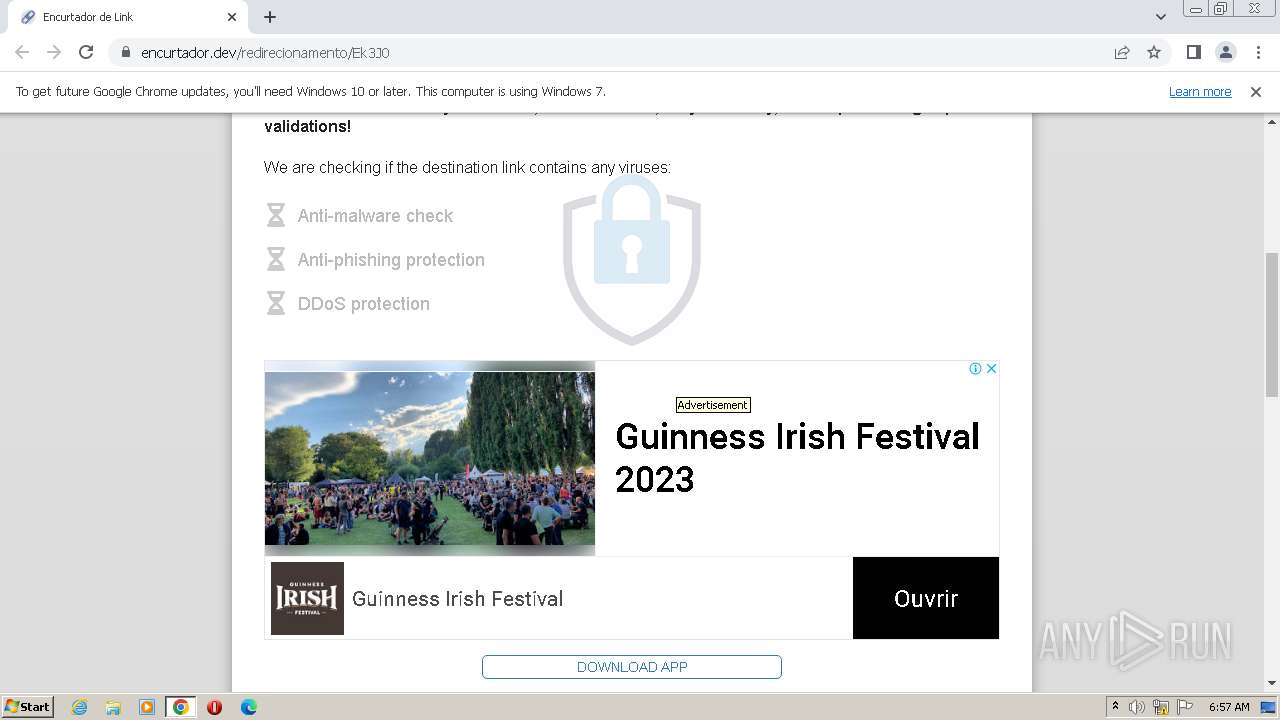The height and width of the screenshot is (720, 1280).
Task: Go back to the previous page
Action: click(22, 52)
